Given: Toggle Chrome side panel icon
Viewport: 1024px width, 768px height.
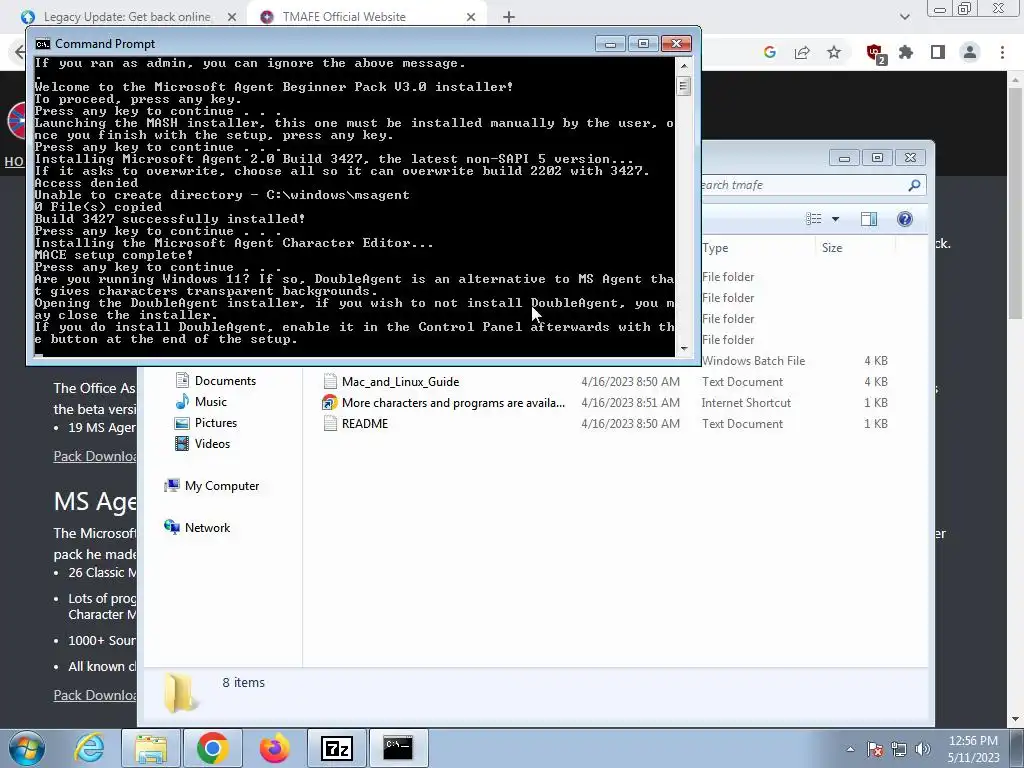Looking at the screenshot, I should (938, 52).
